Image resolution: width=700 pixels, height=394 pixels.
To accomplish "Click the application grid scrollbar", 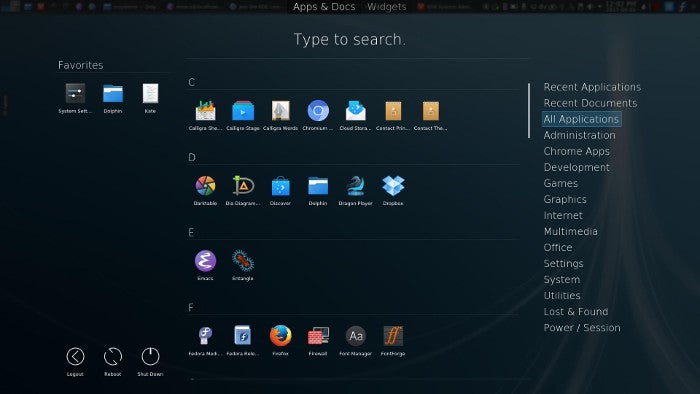I will pos(529,111).
